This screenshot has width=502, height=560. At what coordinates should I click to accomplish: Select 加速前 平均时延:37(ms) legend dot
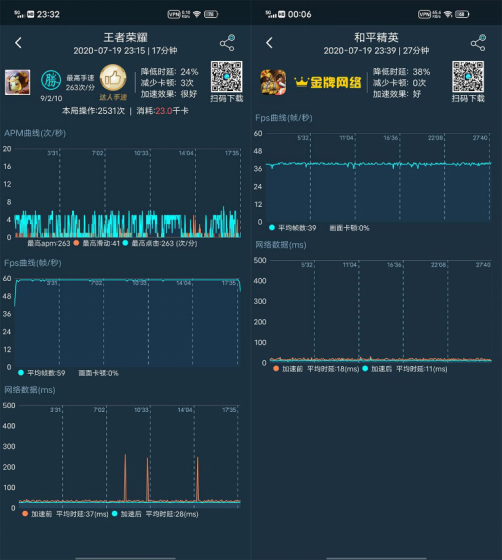tap(25, 514)
